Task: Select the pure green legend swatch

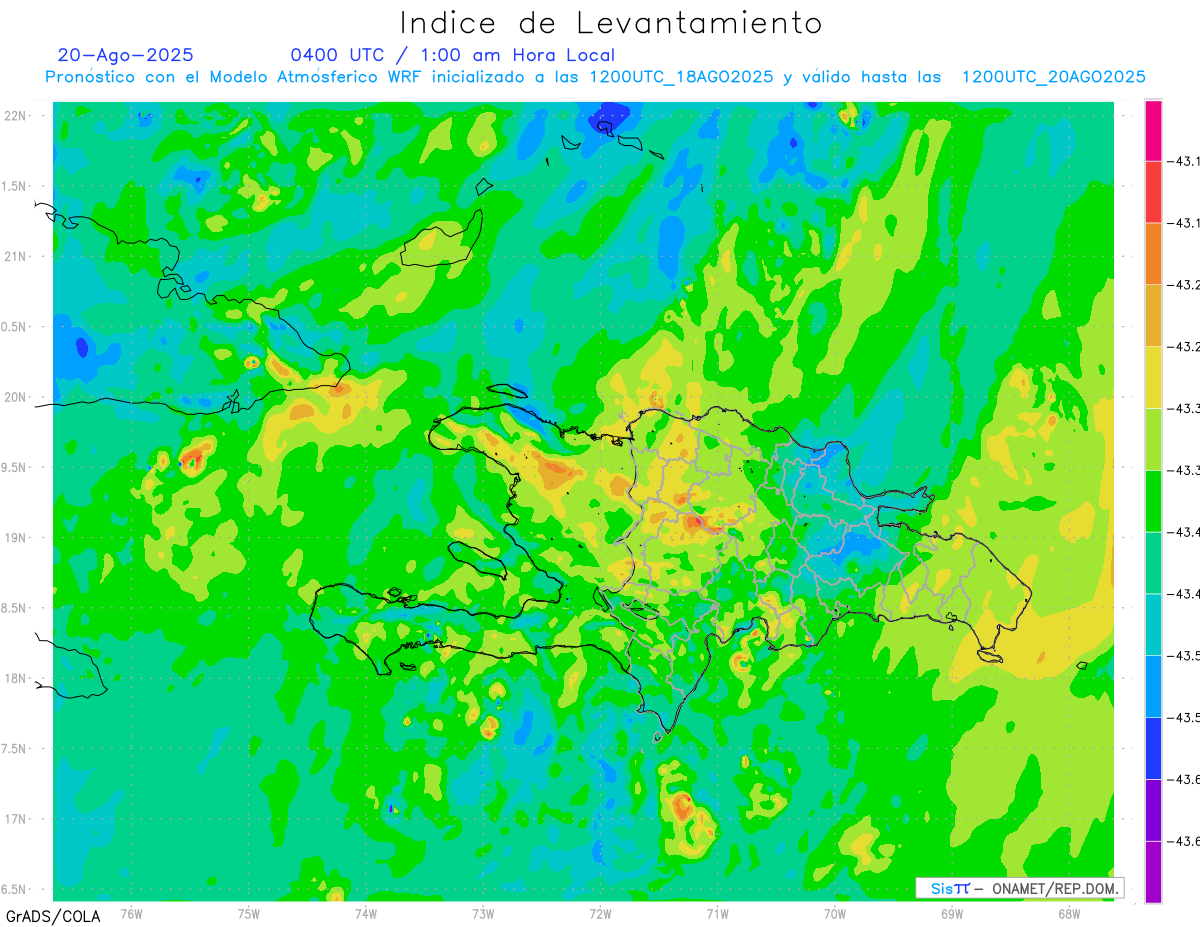Action: tap(1153, 501)
